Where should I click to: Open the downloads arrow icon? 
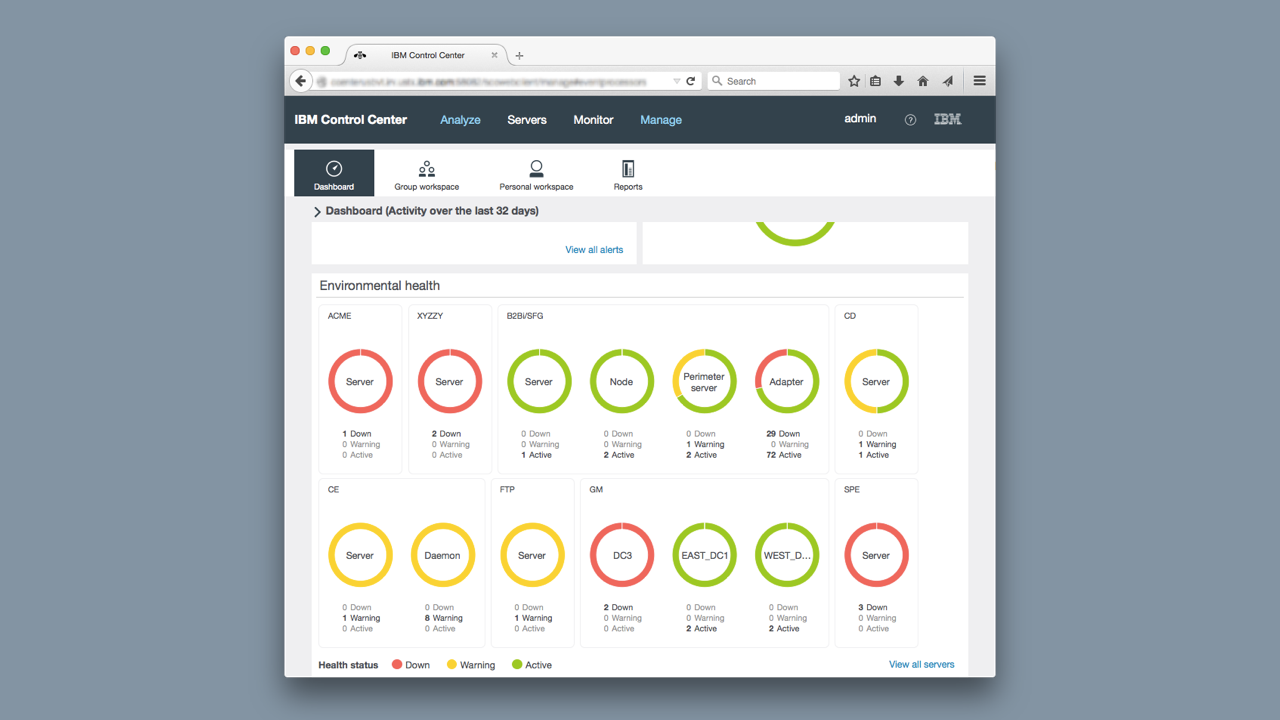(899, 80)
